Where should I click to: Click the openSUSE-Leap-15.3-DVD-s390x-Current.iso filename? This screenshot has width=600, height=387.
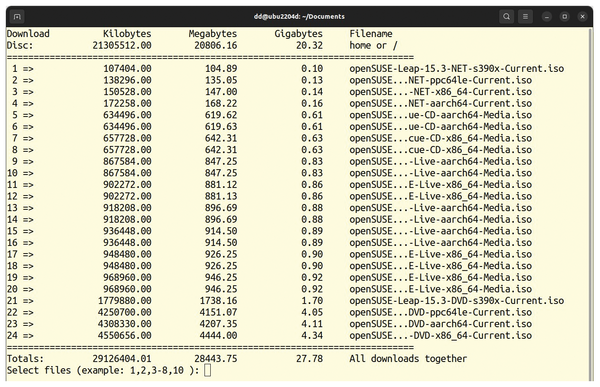pyautogui.click(x=457, y=300)
